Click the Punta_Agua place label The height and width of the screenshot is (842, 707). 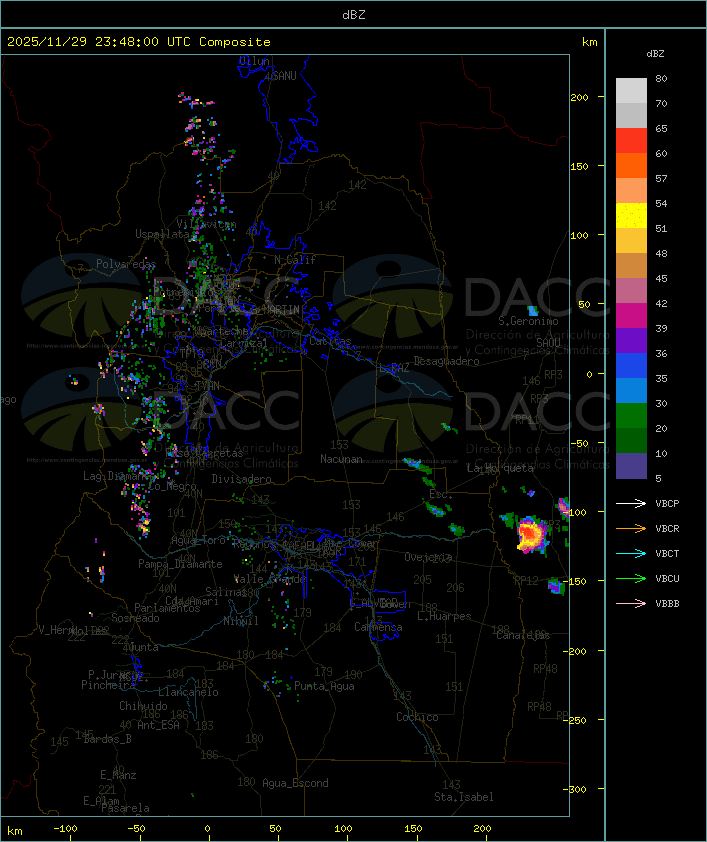(324, 686)
